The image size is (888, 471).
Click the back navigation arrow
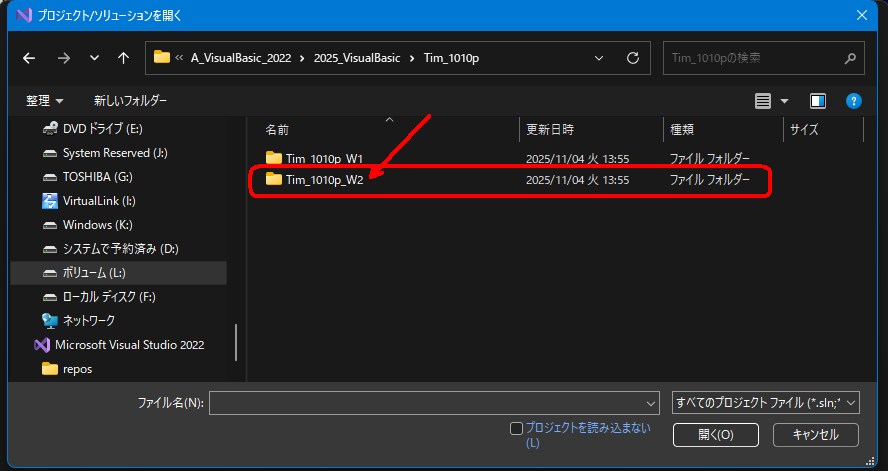tap(30, 58)
